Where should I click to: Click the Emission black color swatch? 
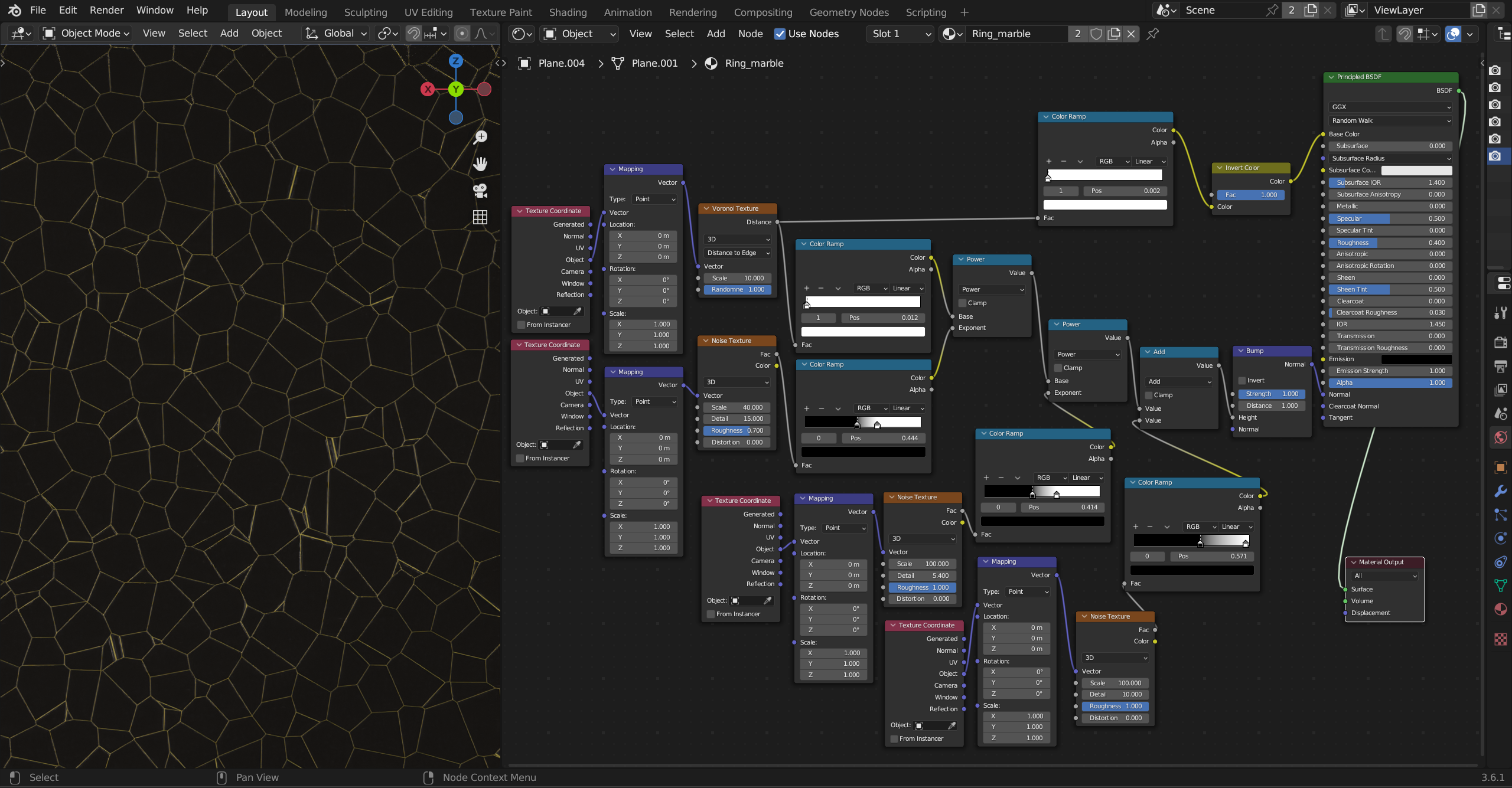(1416, 359)
